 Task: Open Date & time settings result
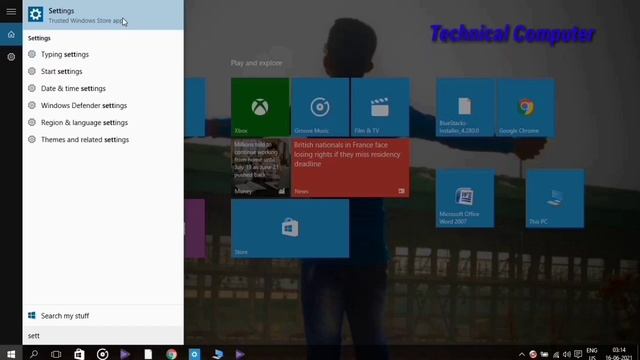point(103,89)
